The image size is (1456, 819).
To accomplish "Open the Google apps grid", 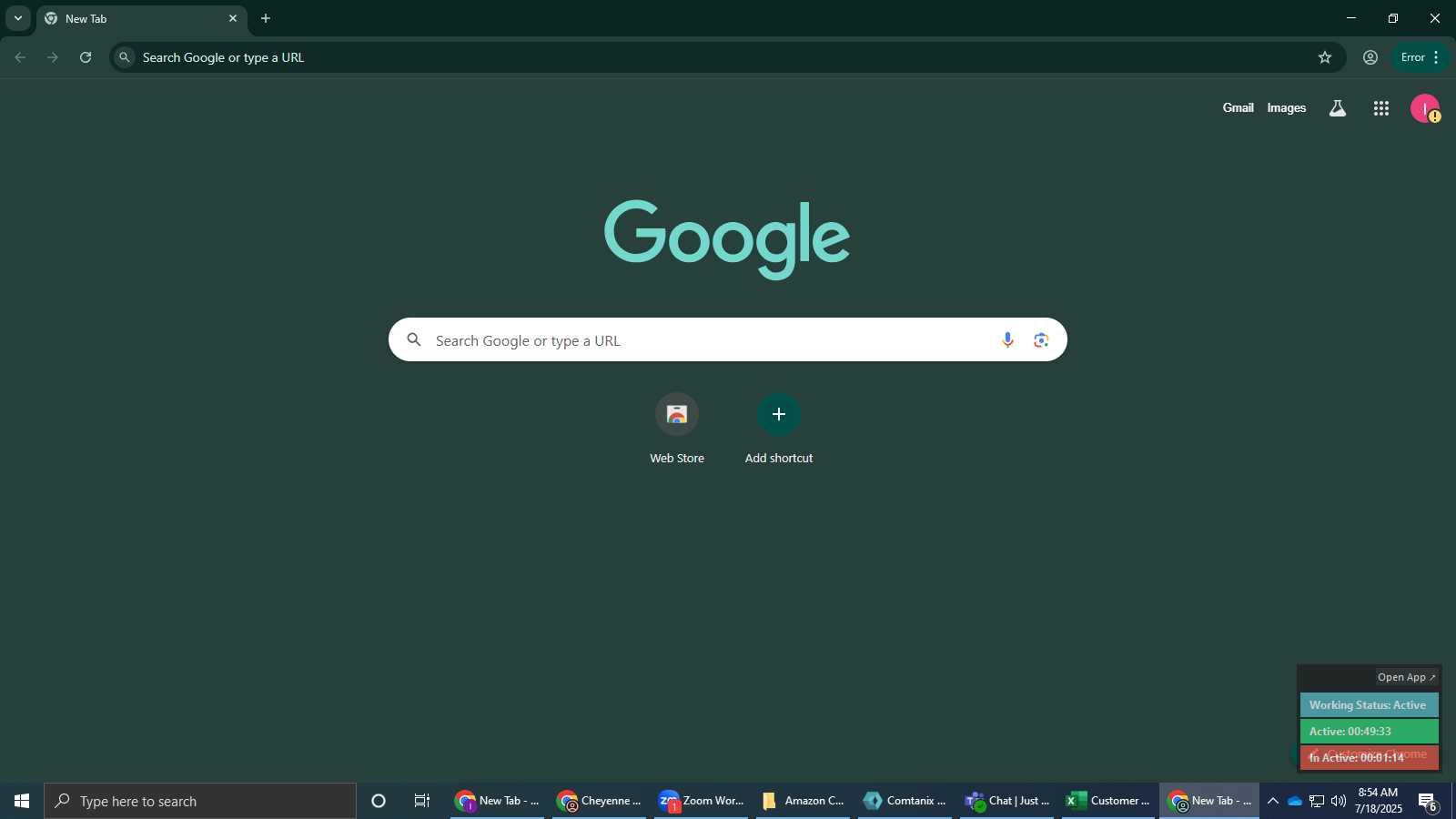I will (x=1381, y=108).
